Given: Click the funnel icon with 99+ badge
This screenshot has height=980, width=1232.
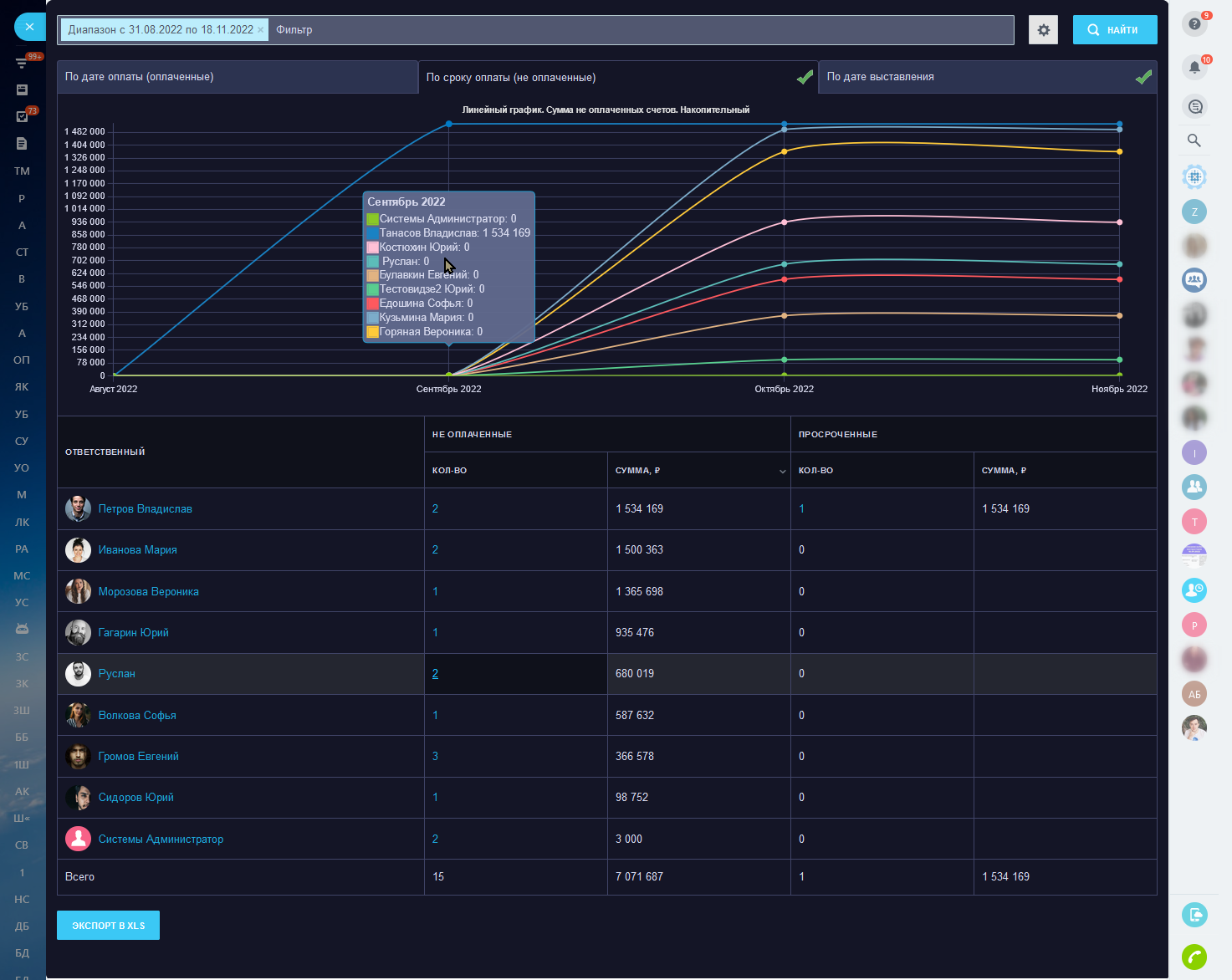Looking at the screenshot, I should 23,63.
